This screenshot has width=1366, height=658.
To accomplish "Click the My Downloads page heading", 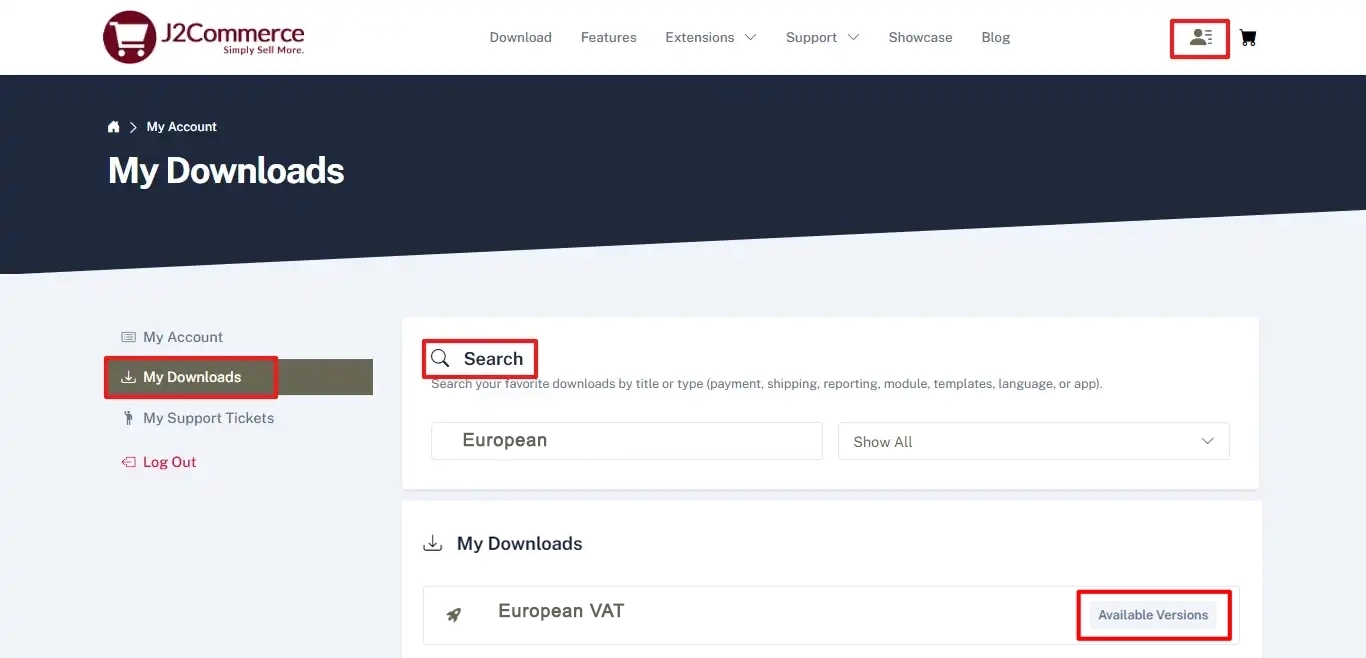I will (226, 171).
